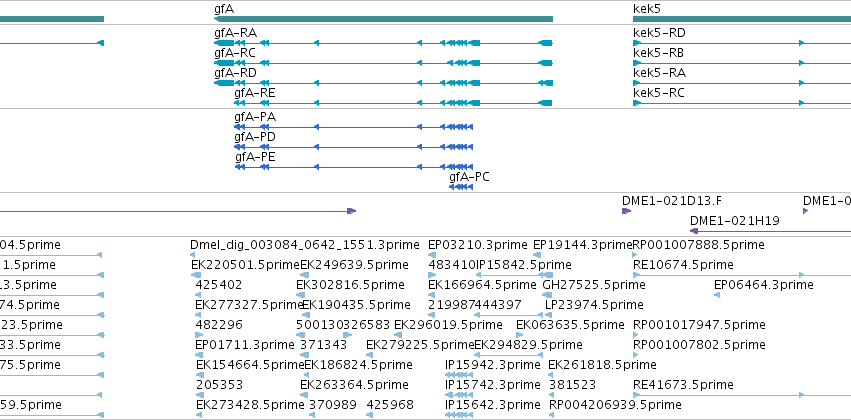Click feature number 425402
Viewport: 851px width, 420px height.
pyautogui.click(x=219, y=285)
